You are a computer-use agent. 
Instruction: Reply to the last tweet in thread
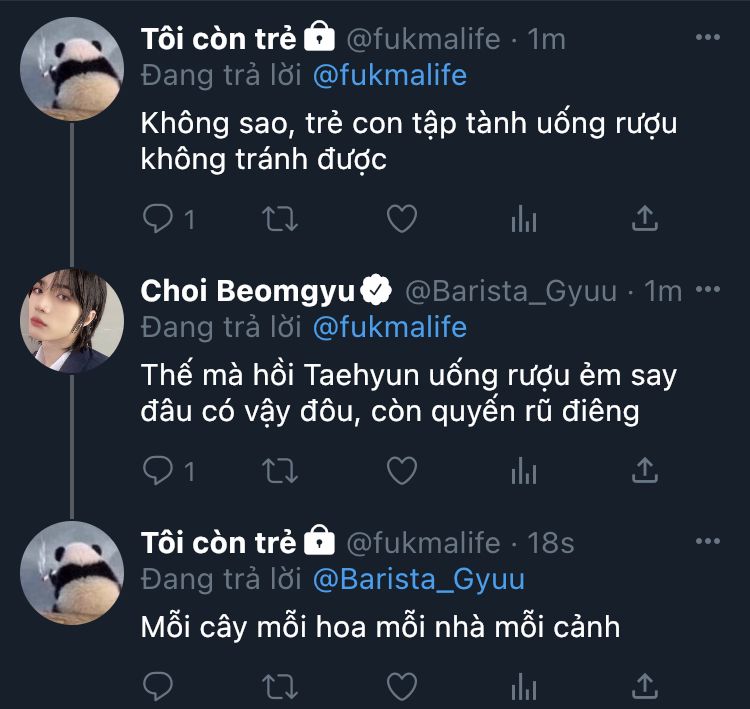point(159,685)
